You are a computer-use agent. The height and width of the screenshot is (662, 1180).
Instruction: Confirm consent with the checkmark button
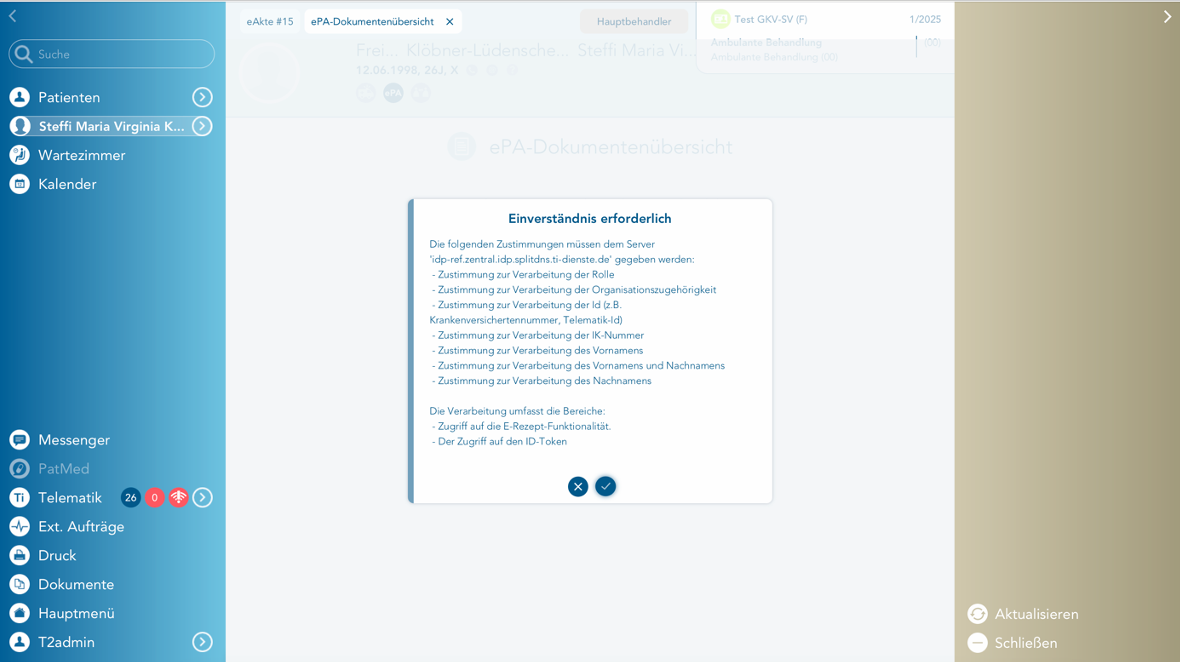(605, 486)
